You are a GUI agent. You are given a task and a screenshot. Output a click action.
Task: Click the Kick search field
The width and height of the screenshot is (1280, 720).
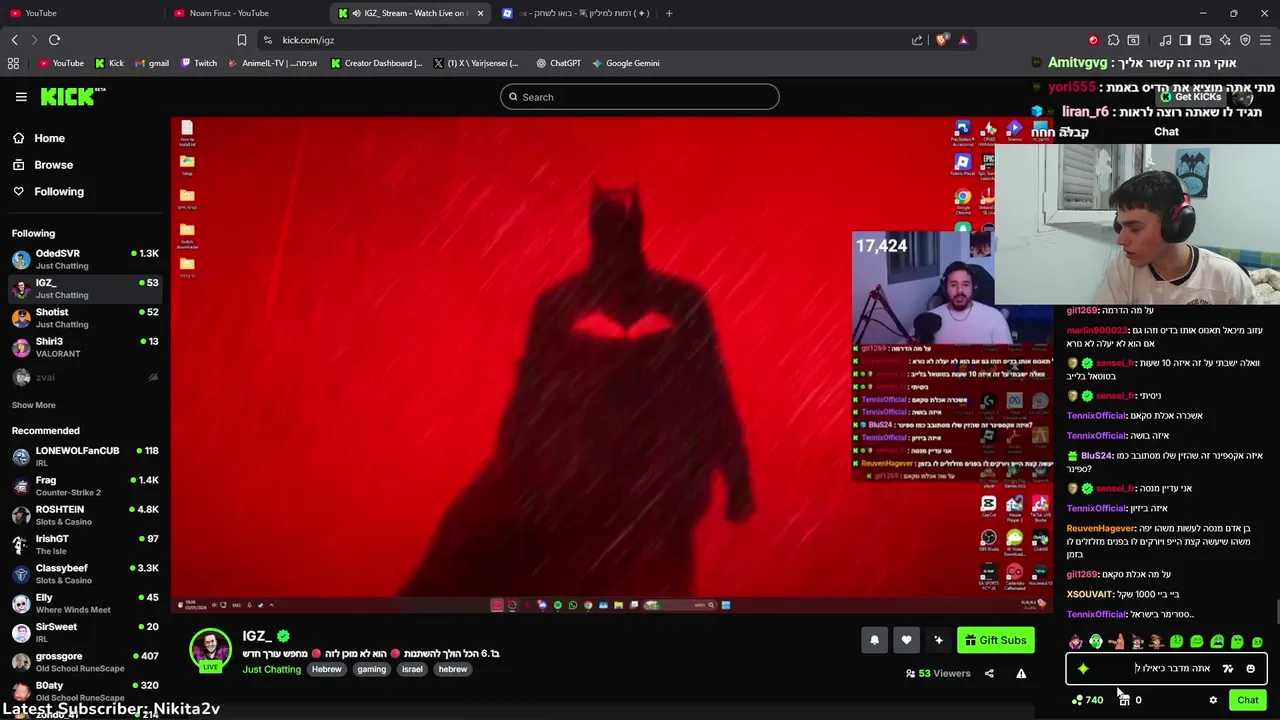click(x=640, y=97)
